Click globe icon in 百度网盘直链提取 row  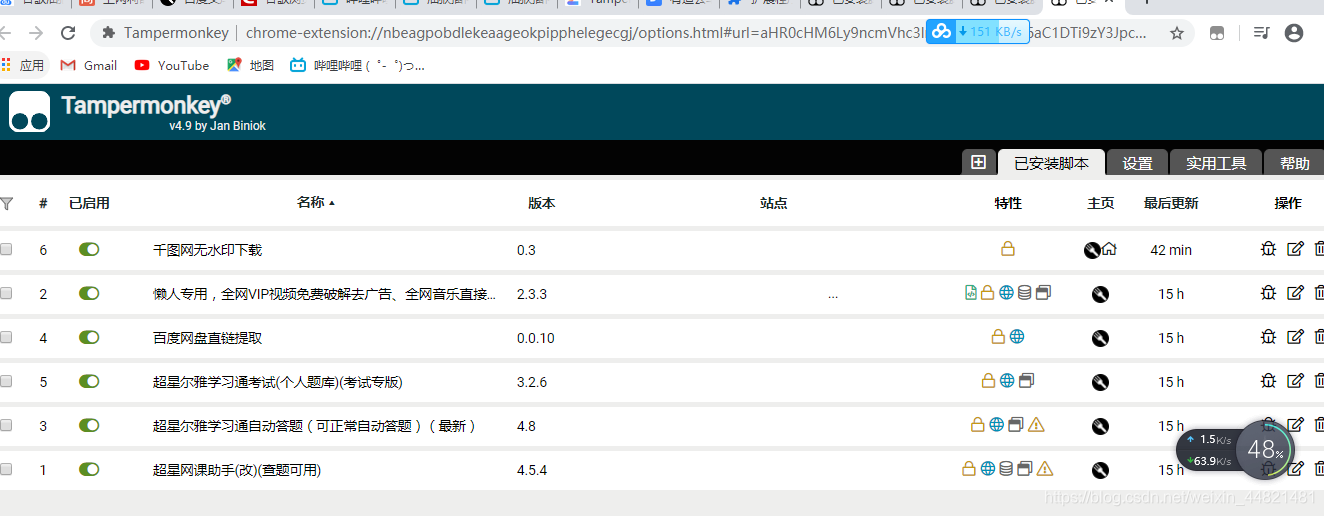point(1017,337)
